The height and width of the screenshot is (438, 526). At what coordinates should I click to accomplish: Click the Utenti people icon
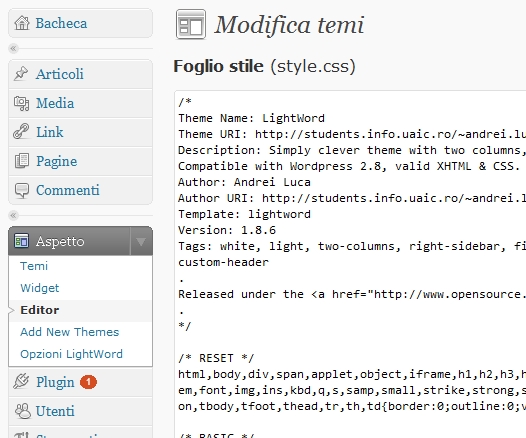[x=22, y=411]
